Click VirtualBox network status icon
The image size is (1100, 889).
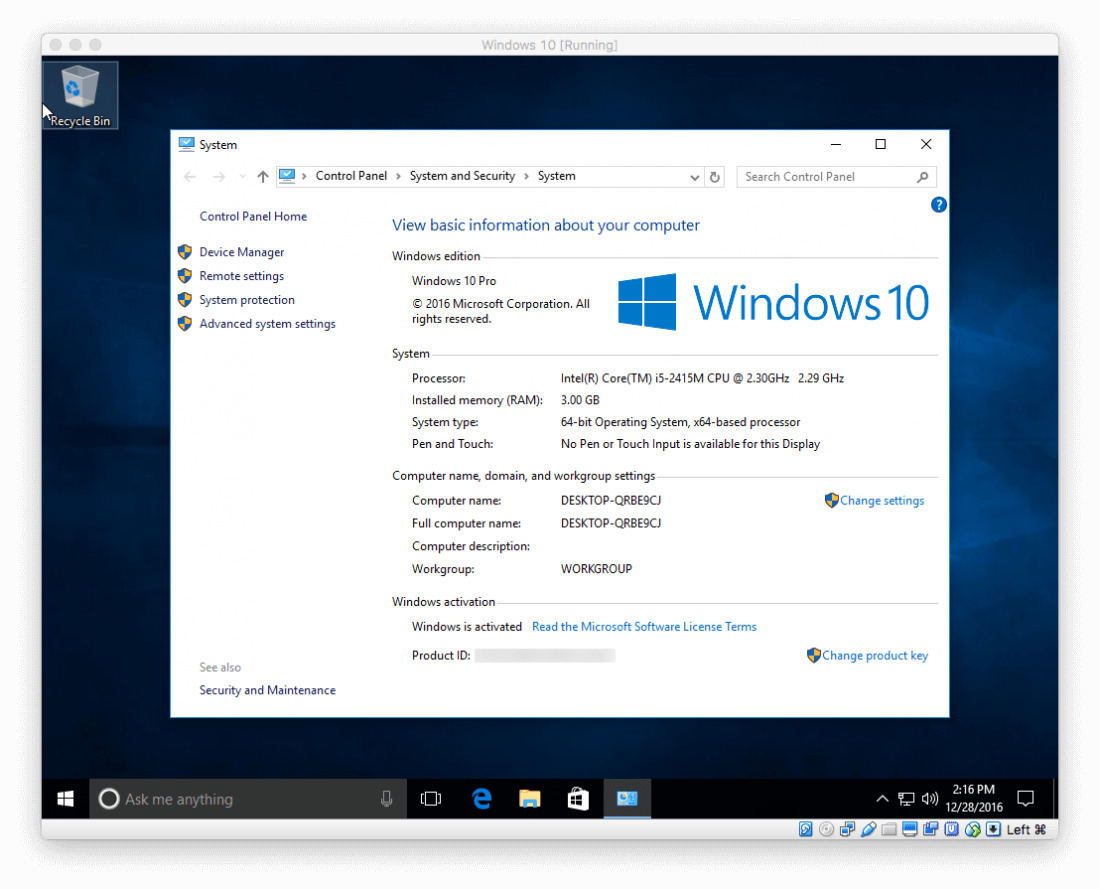[847, 829]
